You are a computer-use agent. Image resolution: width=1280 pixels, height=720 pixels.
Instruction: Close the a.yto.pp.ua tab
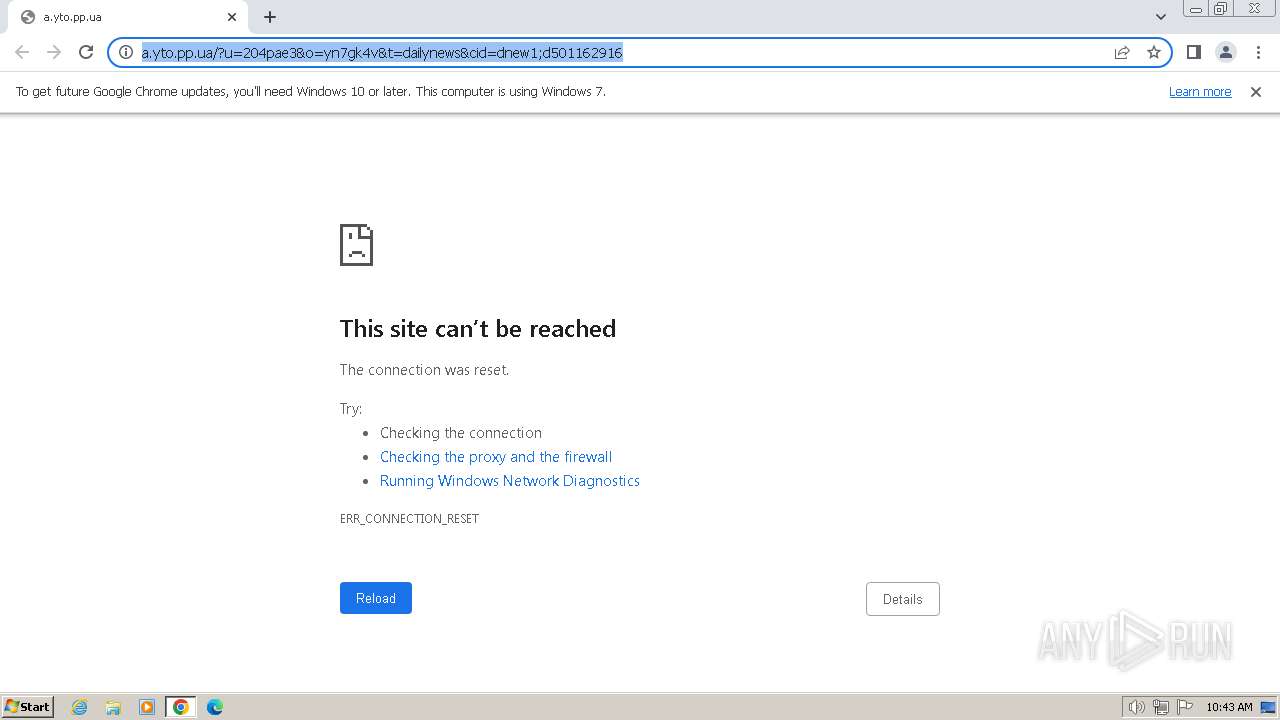click(232, 17)
